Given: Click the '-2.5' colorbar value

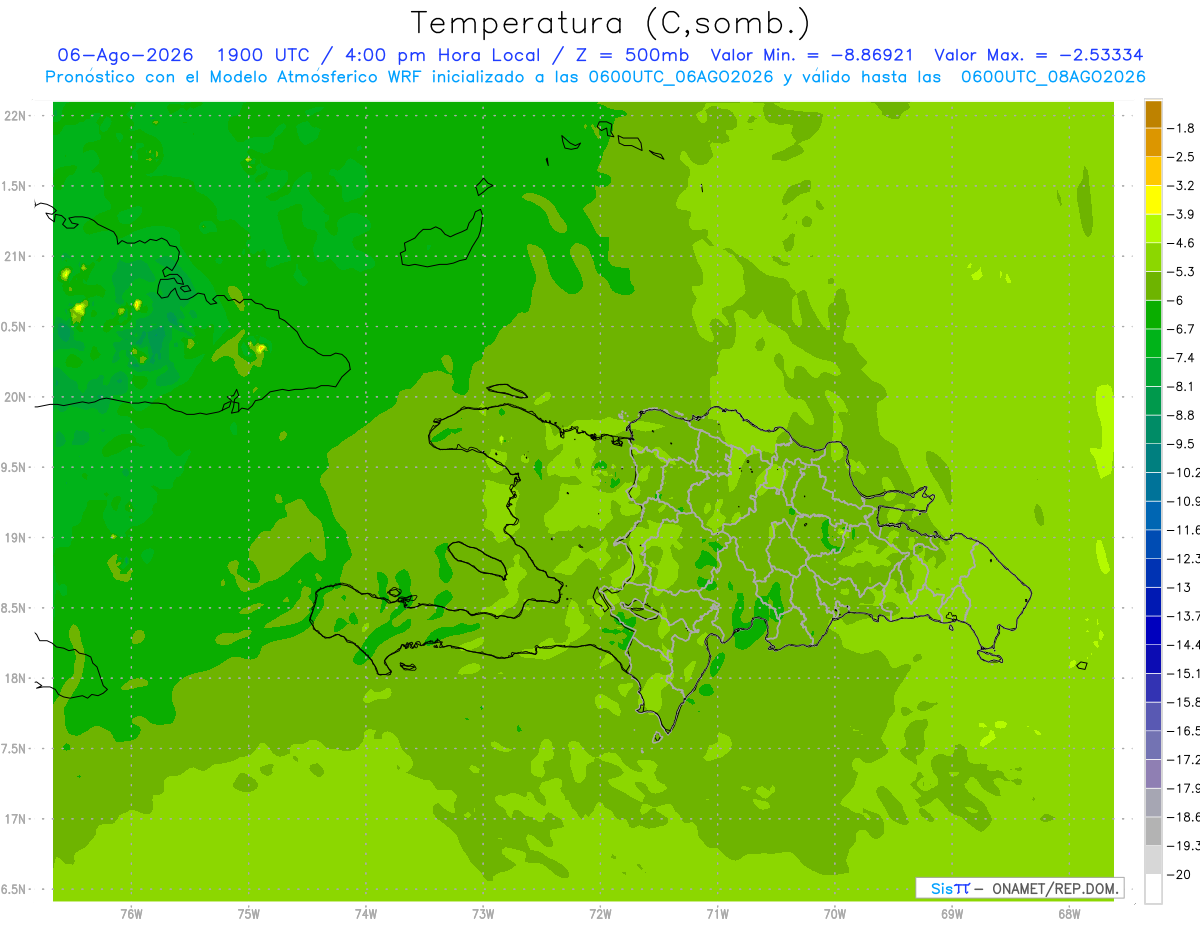Looking at the screenshot, I should pyautogui.click(x=1182, y=157).
